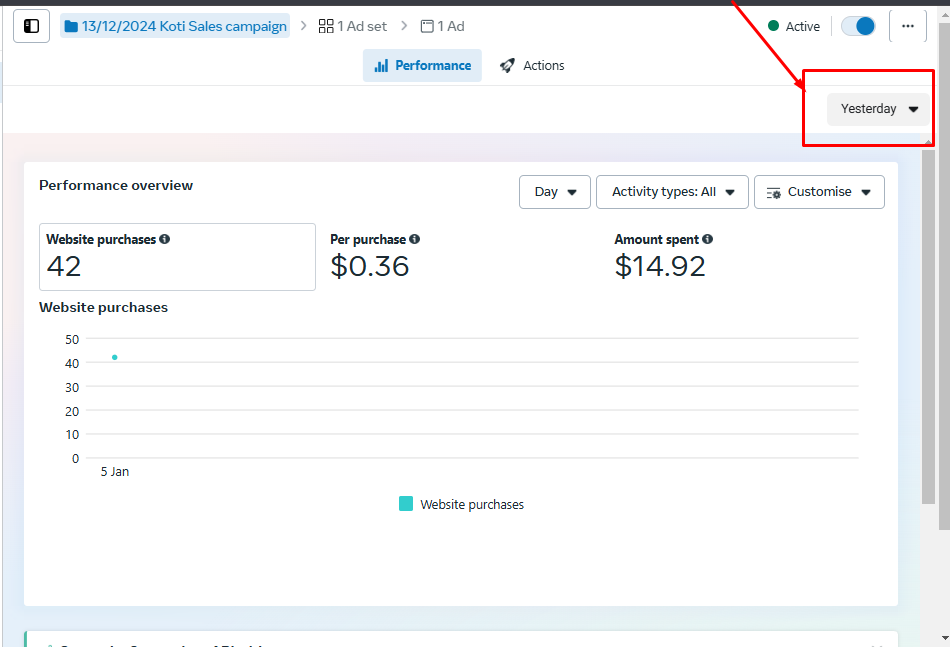Image resolution: width=950 pixels, height=647 pixels.
Task: Click the 1 Ad breadcrumb icon
Action: 427,26
